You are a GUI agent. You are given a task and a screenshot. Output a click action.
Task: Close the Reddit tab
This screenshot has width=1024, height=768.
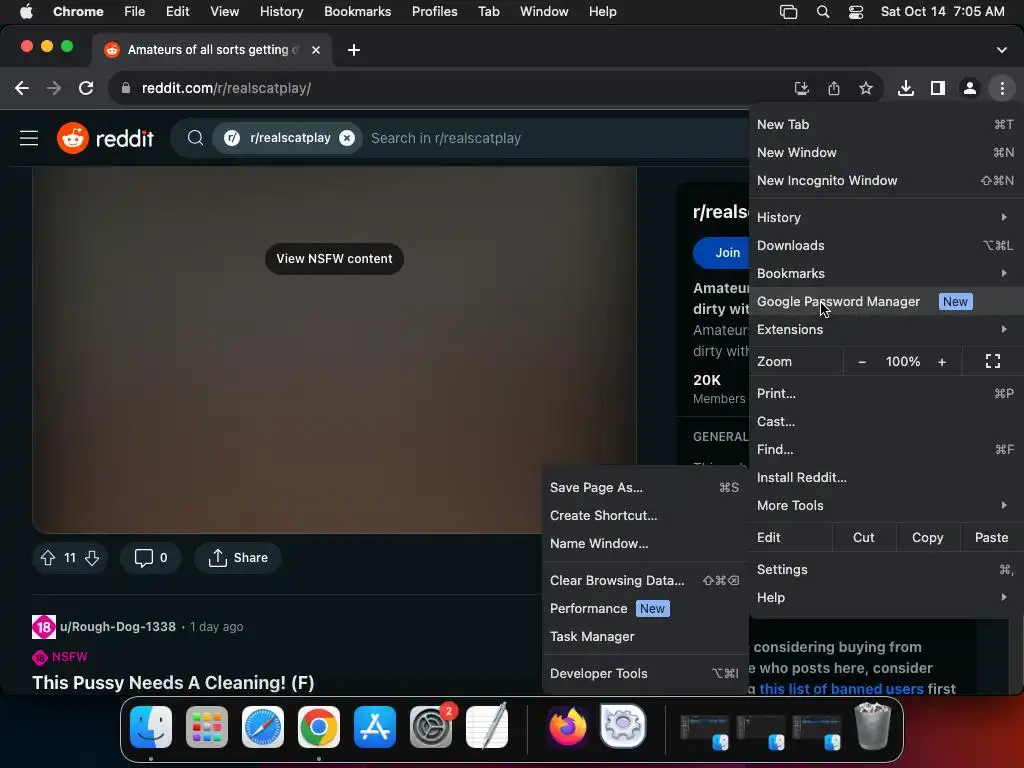[315, 50]
